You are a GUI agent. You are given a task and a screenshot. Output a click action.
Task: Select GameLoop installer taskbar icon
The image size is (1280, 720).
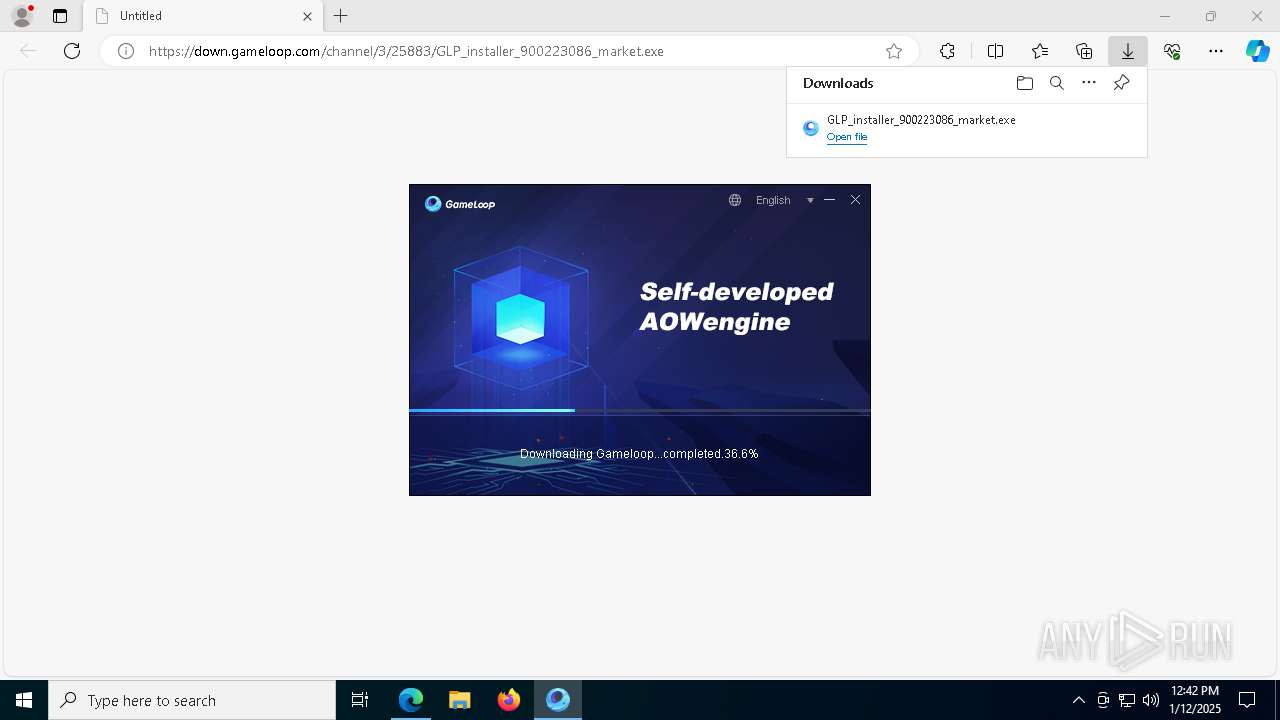[558, 700]
